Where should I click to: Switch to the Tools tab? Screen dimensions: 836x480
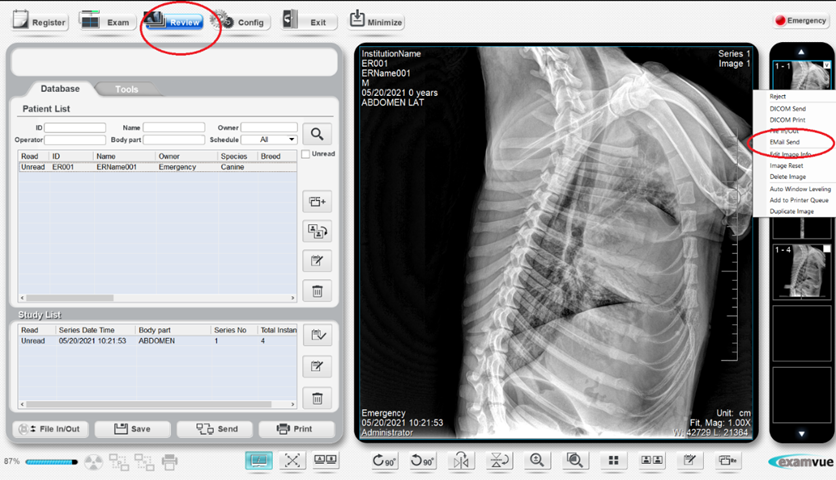coord(126,89)
